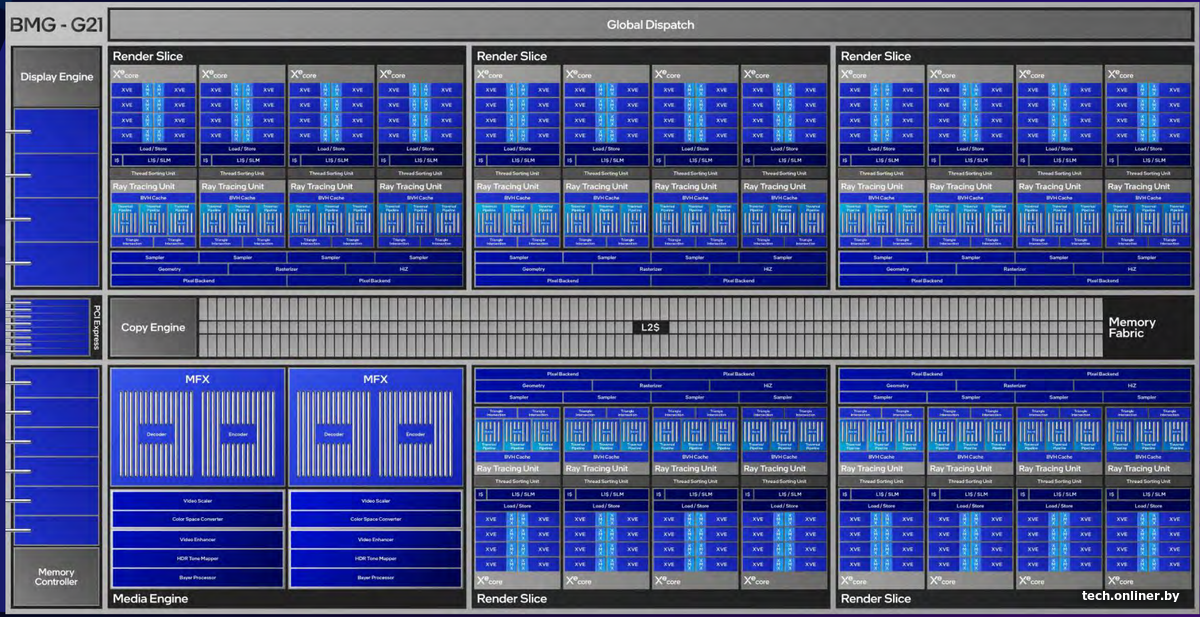Select the Memory Controller block
Viewport: 1200px width, 617px height.
click(x=57, y=578)
